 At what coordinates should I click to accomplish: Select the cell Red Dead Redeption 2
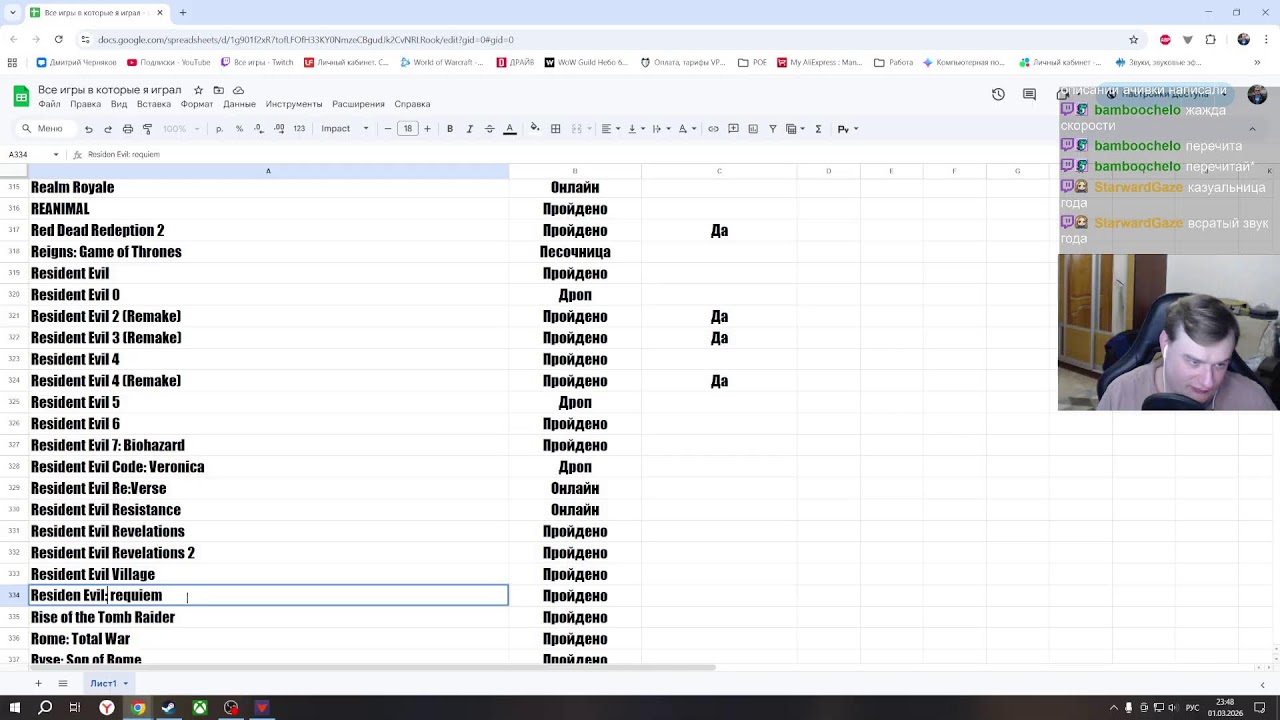[269, 230]
